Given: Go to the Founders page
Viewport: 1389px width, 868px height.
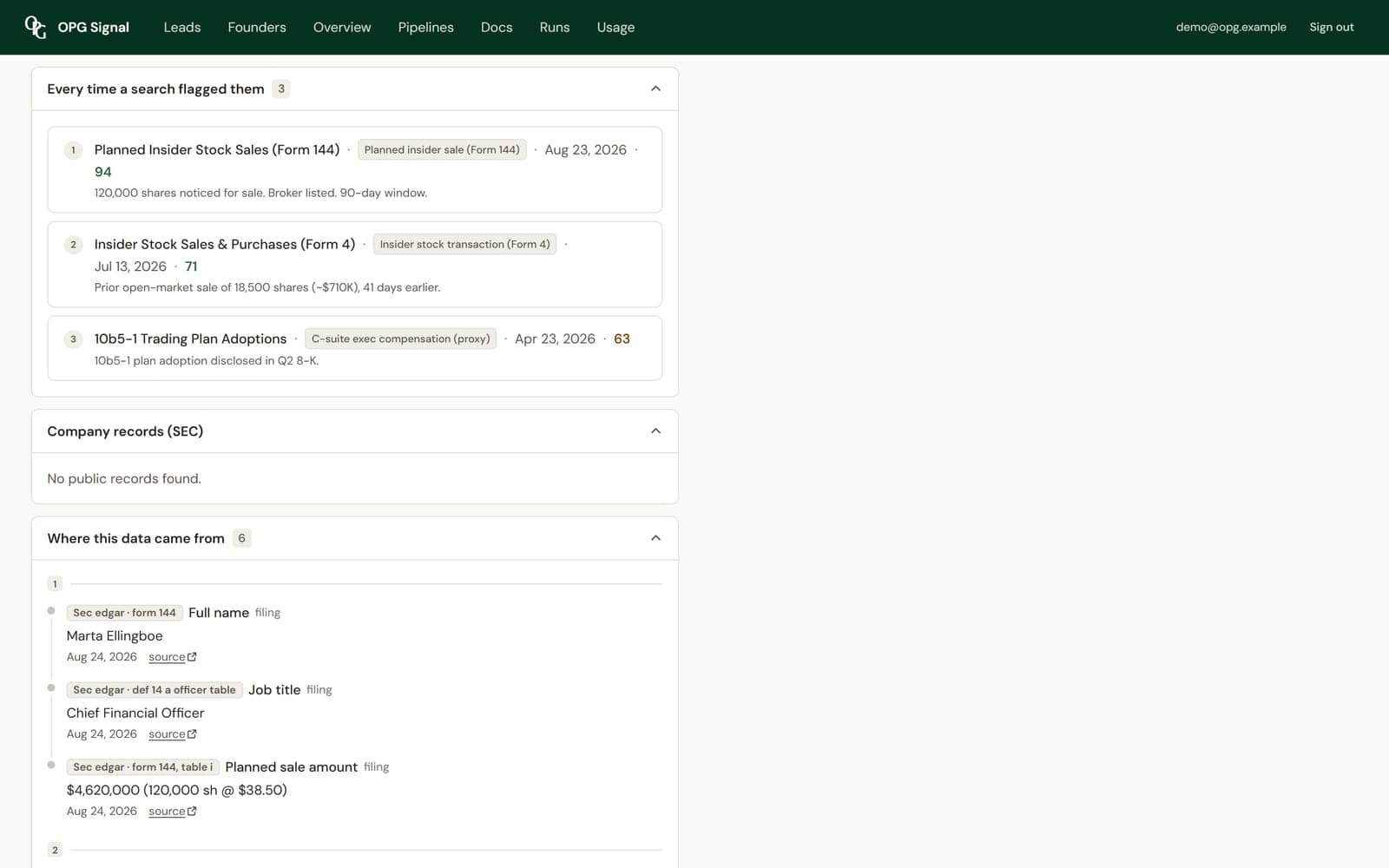Looking at the screenshot, I should pyautogui.click(x=257, y=27).
